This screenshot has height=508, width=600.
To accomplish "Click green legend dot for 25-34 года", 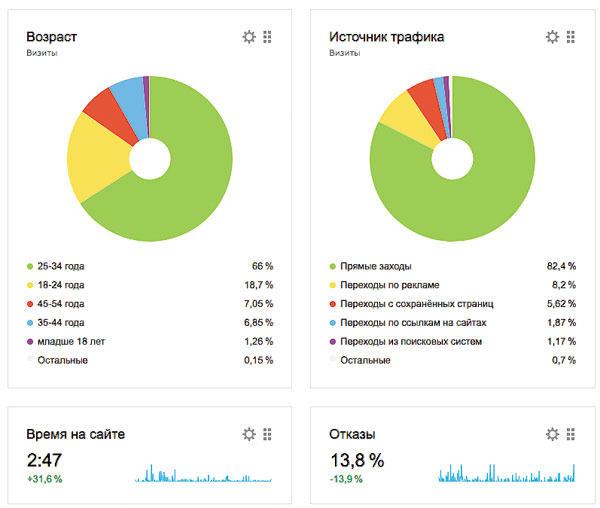I will coord(30,266).
